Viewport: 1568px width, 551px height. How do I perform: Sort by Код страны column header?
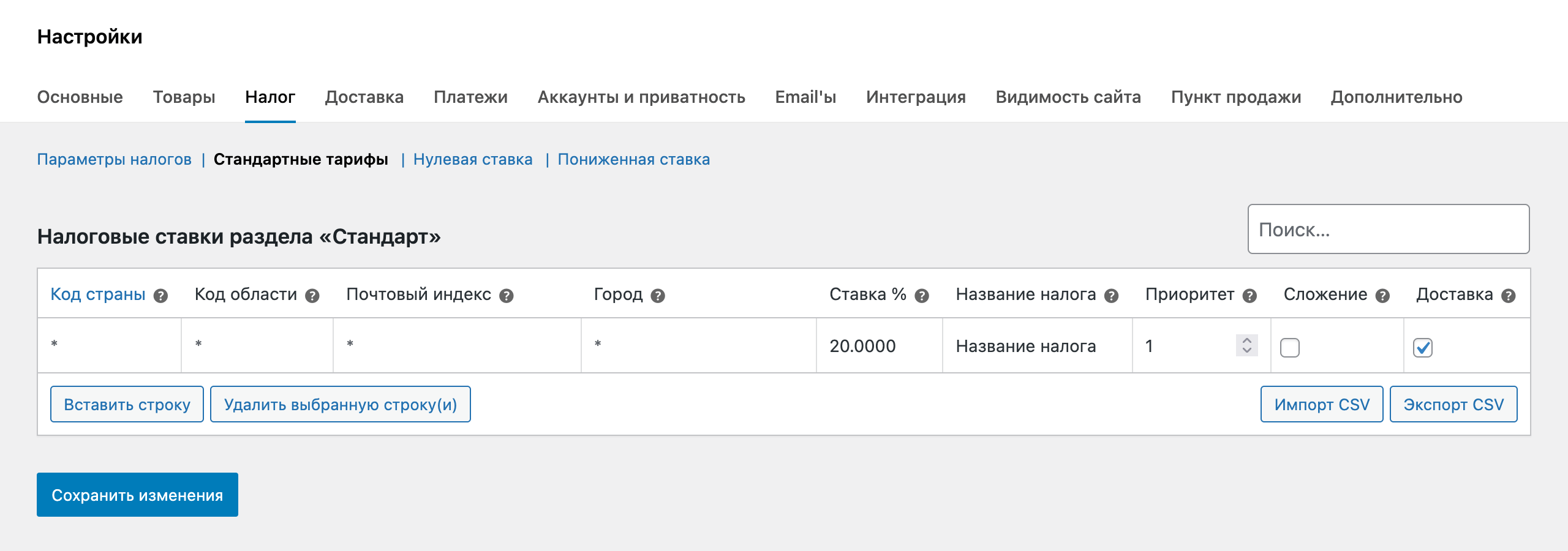coord(98,294)
